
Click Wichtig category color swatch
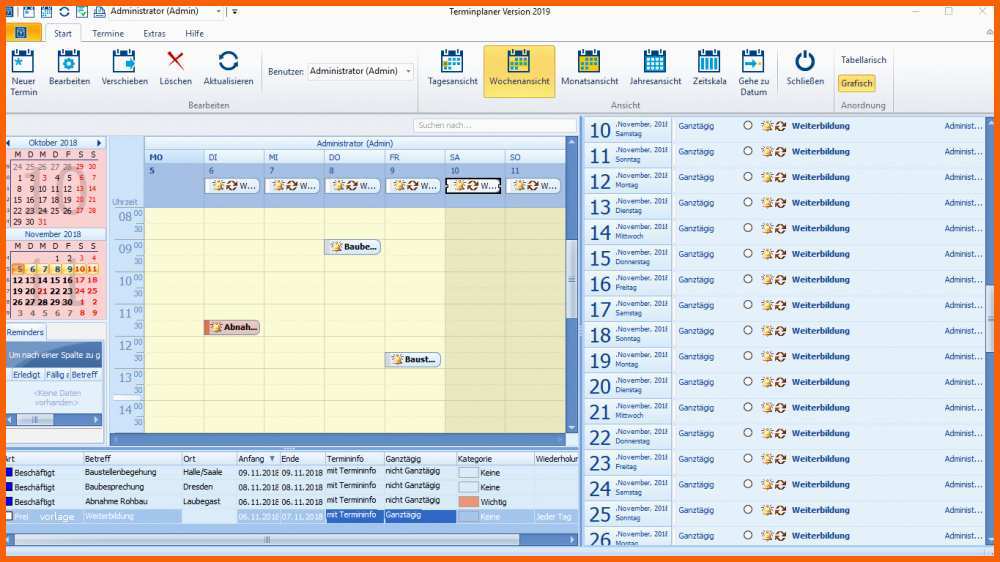click(468, 502)
